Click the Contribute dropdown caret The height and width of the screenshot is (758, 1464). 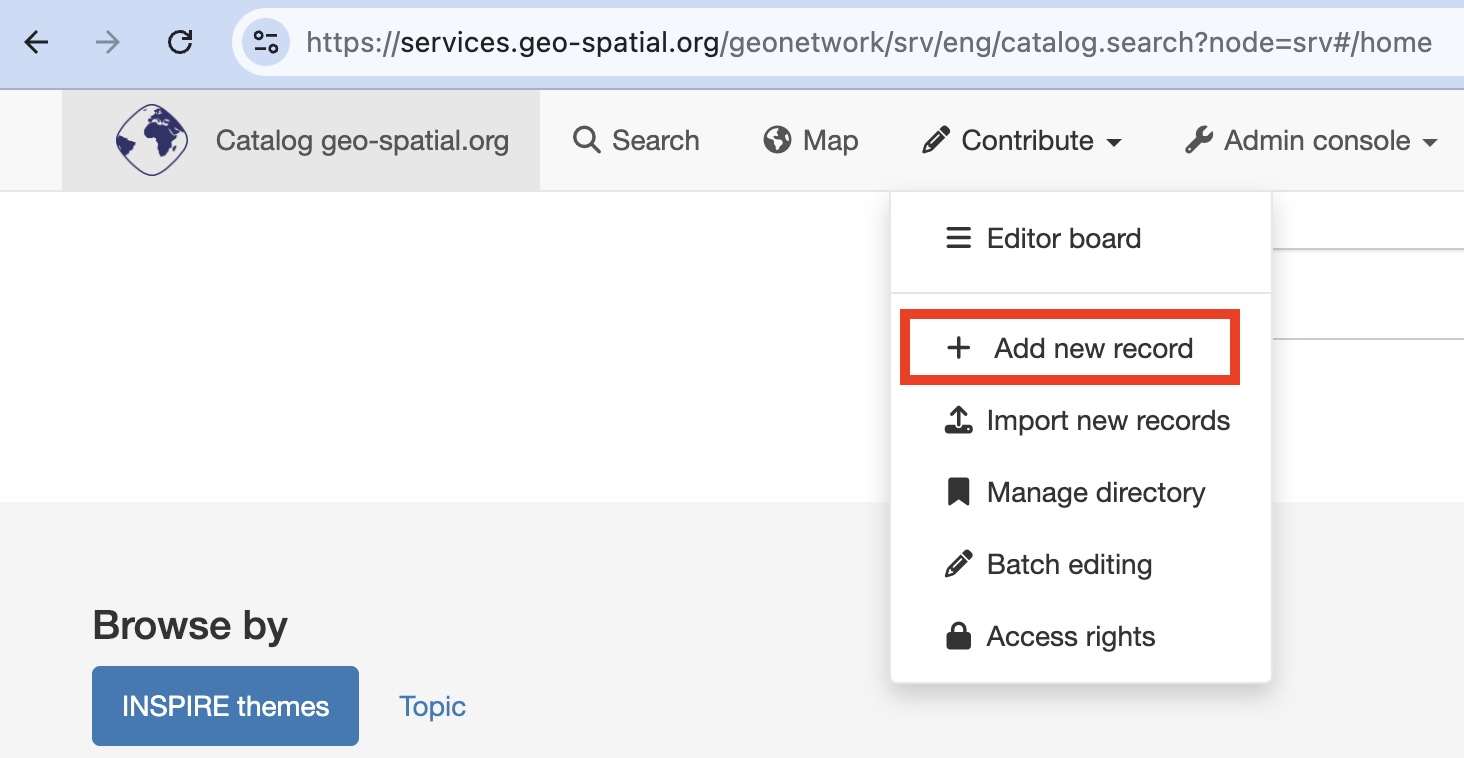[1114, 143]
